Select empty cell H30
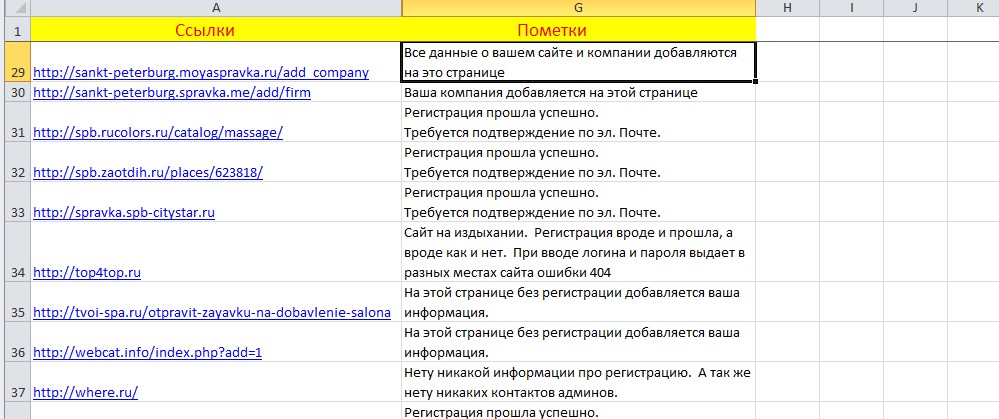The image size is (999, 419). pos(787,92)
